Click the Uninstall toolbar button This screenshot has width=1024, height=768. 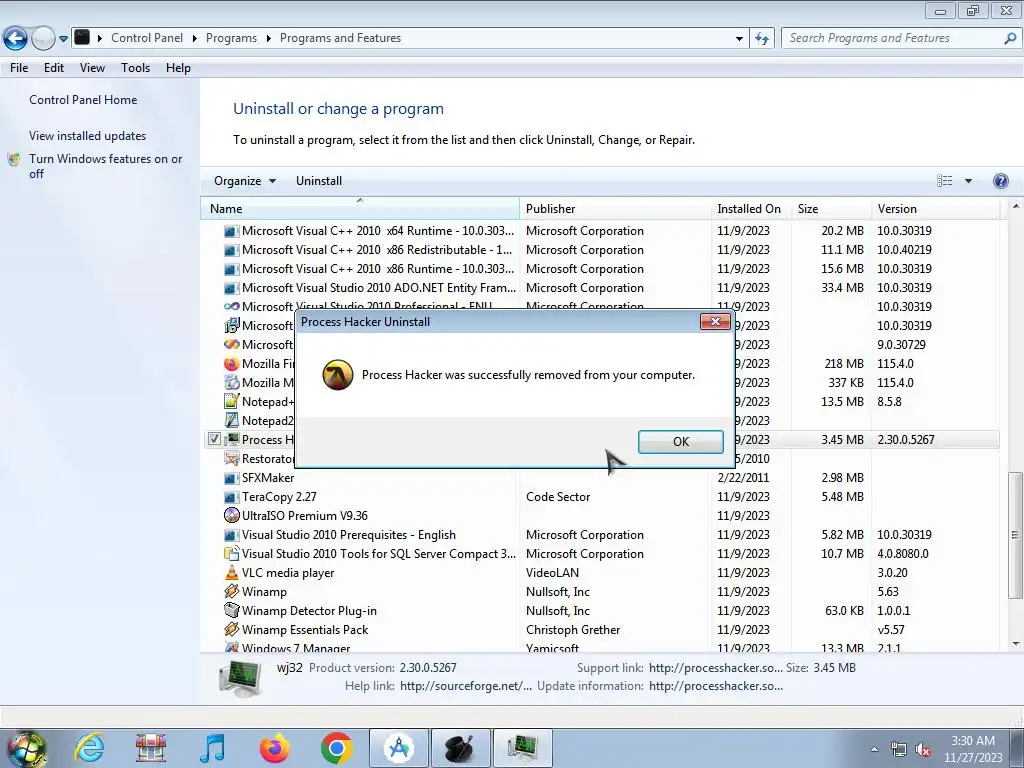(319, 181)
